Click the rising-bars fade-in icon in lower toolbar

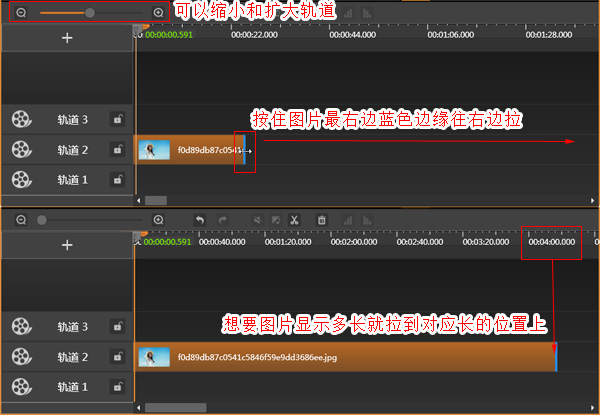coord(348,220)
